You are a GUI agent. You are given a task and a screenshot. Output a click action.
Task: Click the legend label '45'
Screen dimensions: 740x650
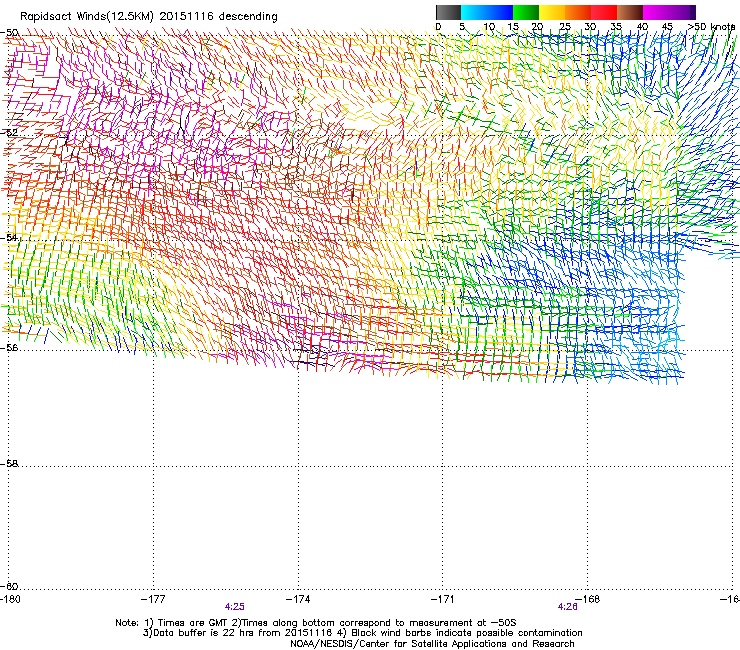pyautogui.click(x=667, y=27)
